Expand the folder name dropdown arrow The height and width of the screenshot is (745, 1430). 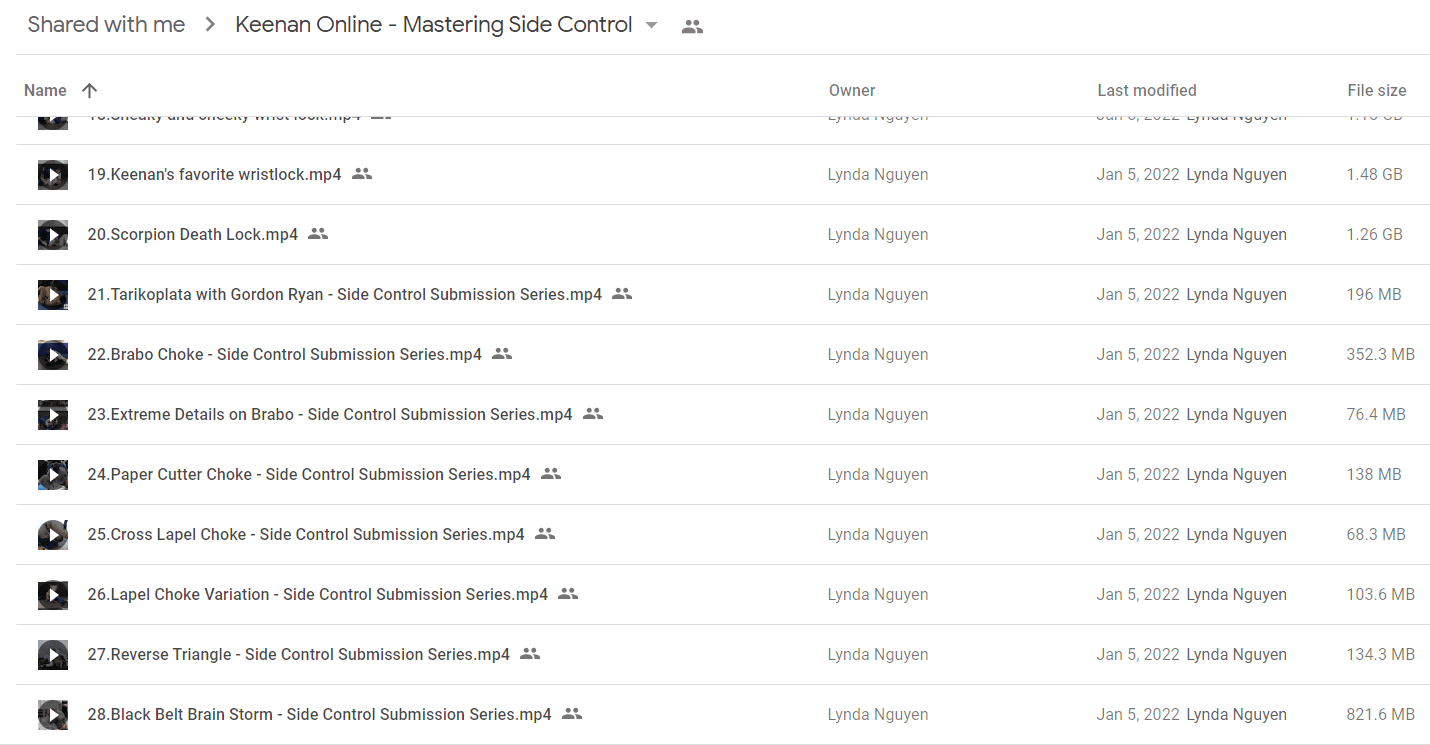click(x=652, y=26)
